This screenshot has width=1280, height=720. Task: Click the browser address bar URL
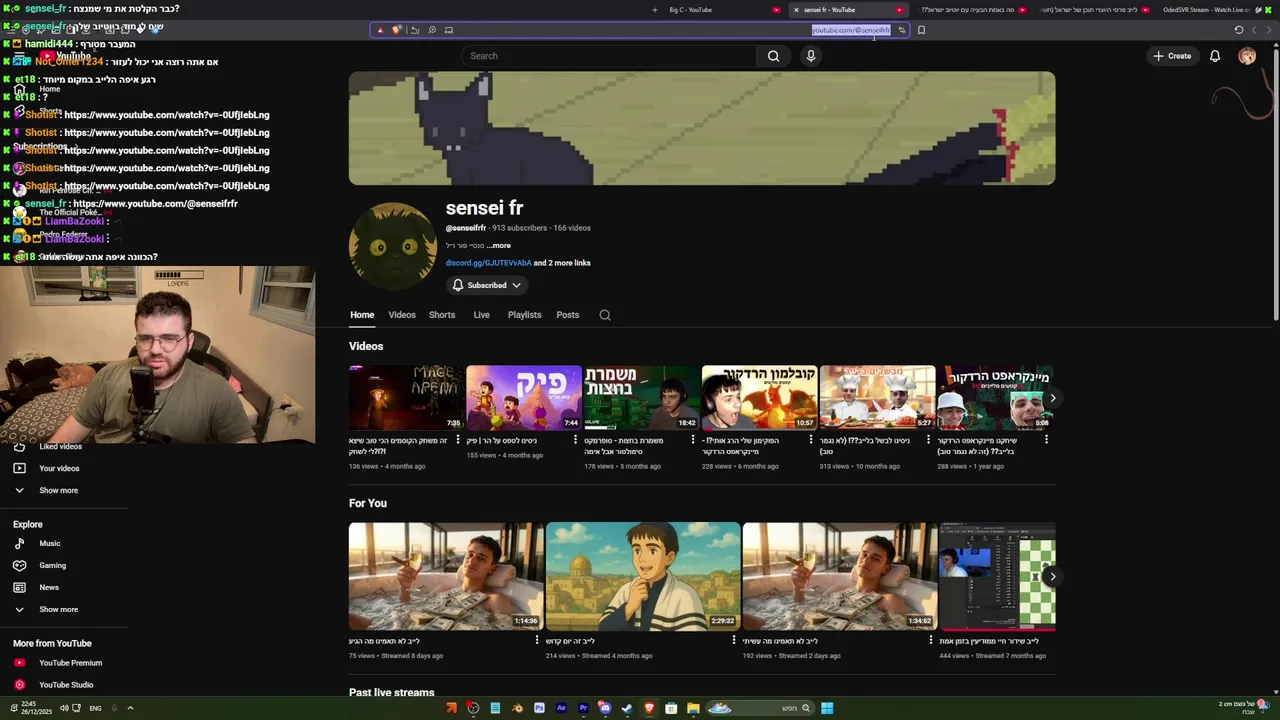[850, 30]
